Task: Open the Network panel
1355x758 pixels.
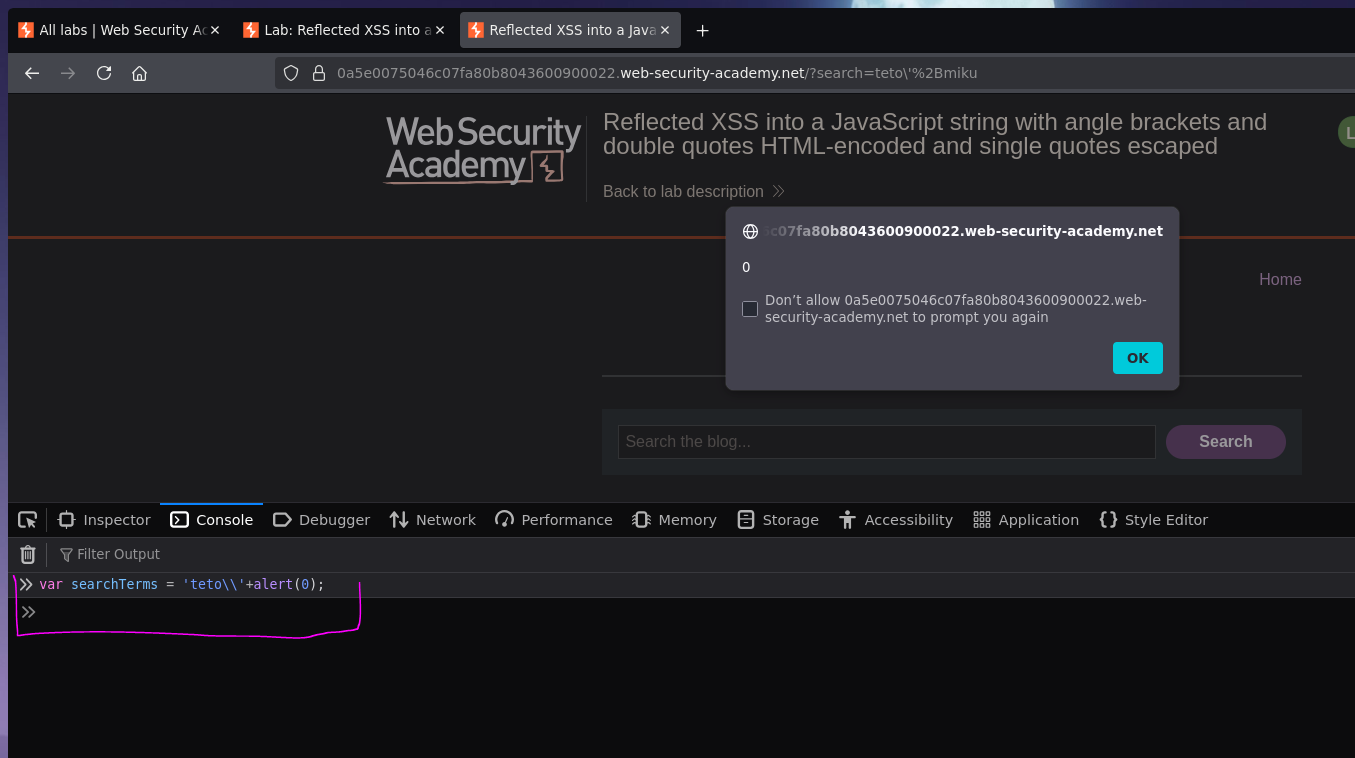Action: (x=432, y=520)
